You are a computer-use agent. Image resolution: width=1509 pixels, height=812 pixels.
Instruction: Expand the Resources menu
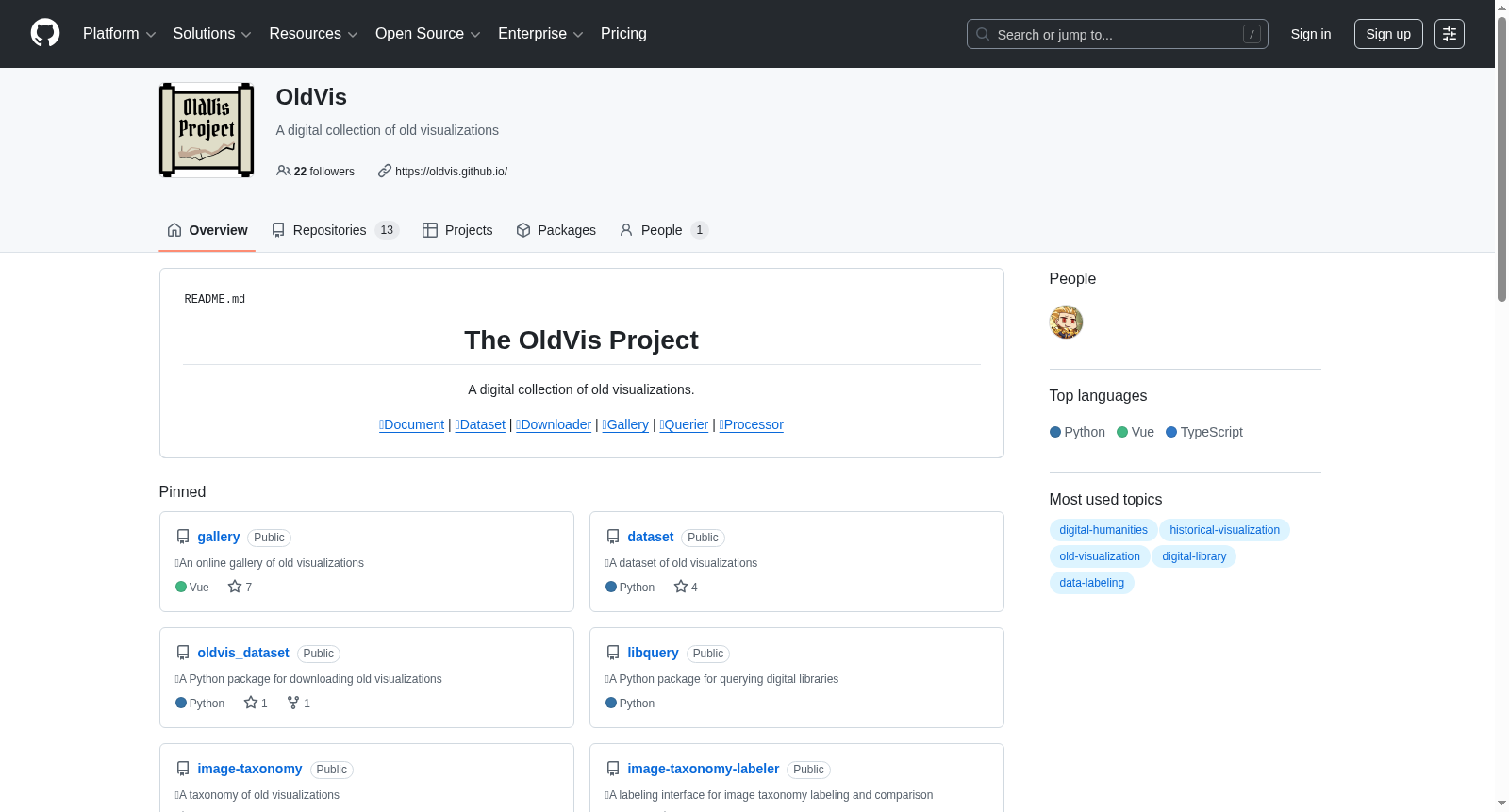pos(313,34)
